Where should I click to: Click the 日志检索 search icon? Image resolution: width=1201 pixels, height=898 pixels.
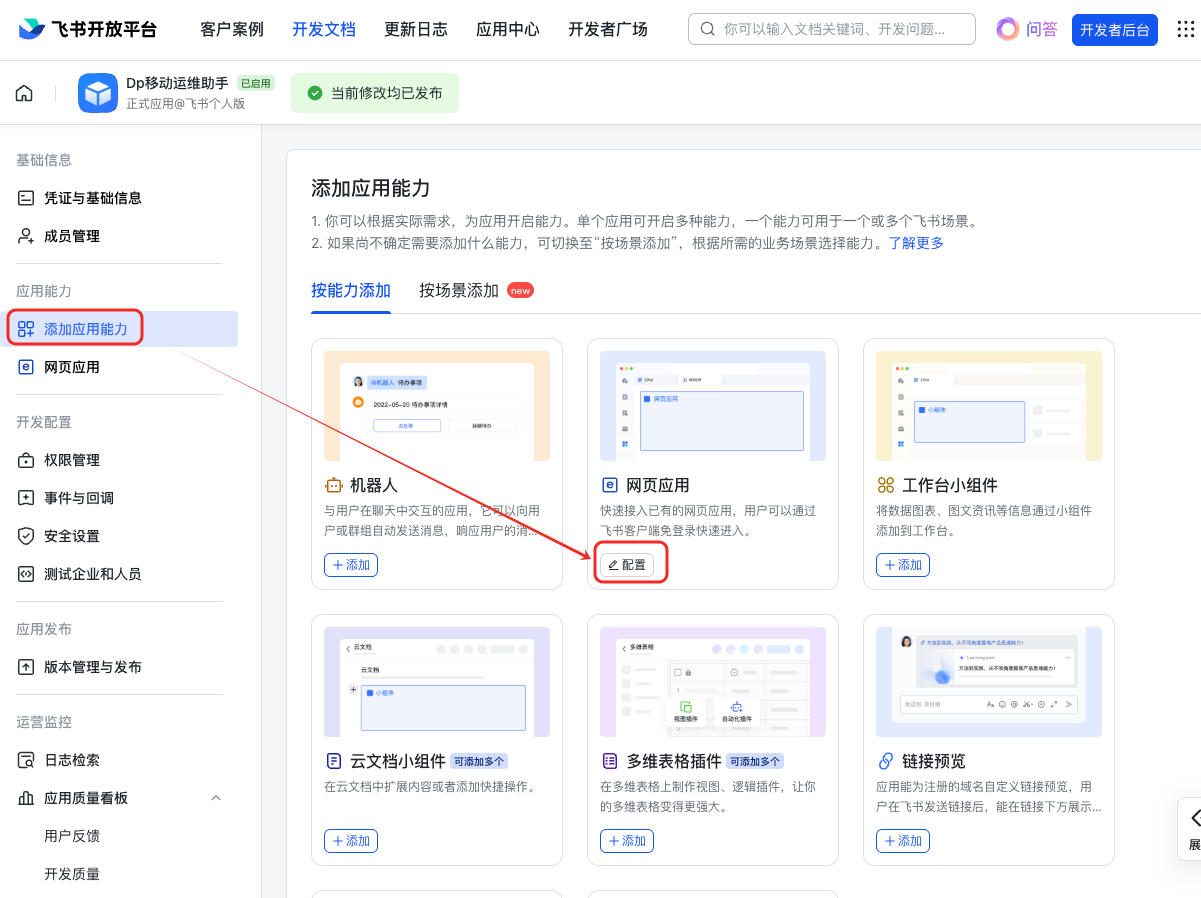point(26,760)
